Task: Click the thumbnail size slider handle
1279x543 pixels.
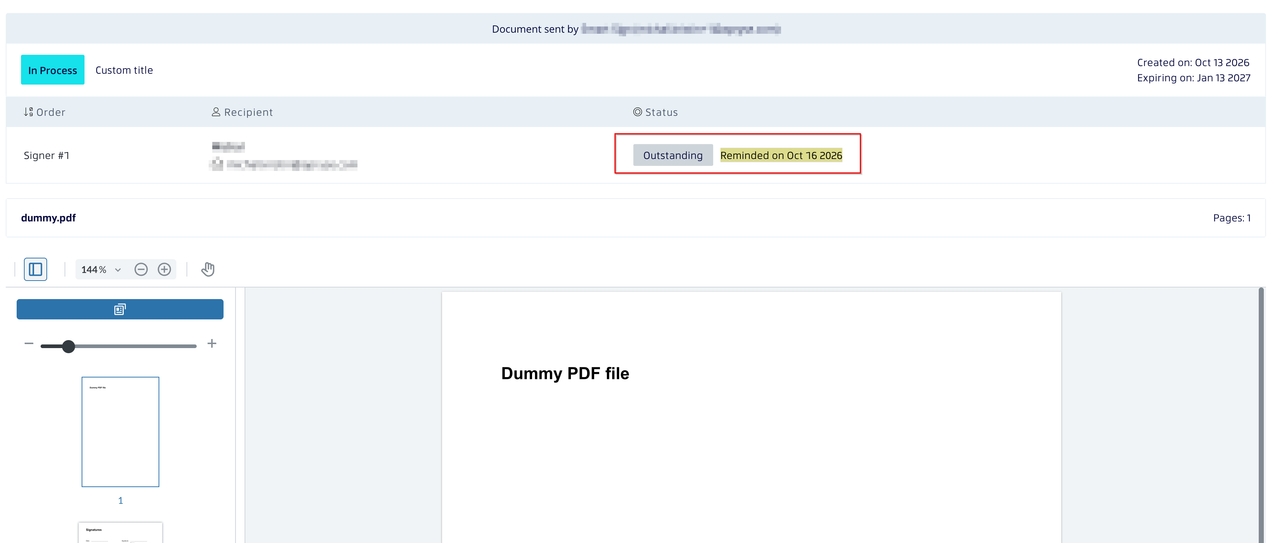Action: (x=68, y=346)
